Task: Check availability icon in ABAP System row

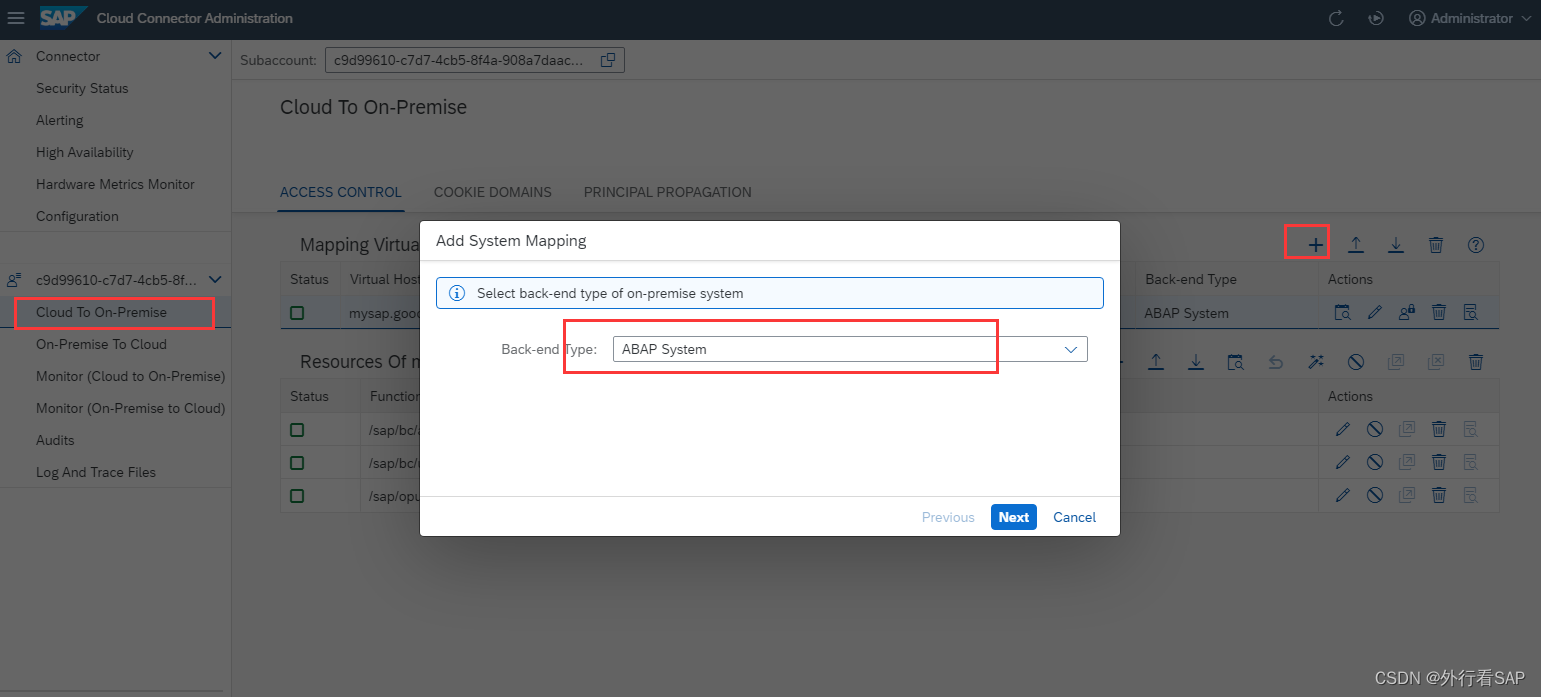Action: click(1343, 313)
